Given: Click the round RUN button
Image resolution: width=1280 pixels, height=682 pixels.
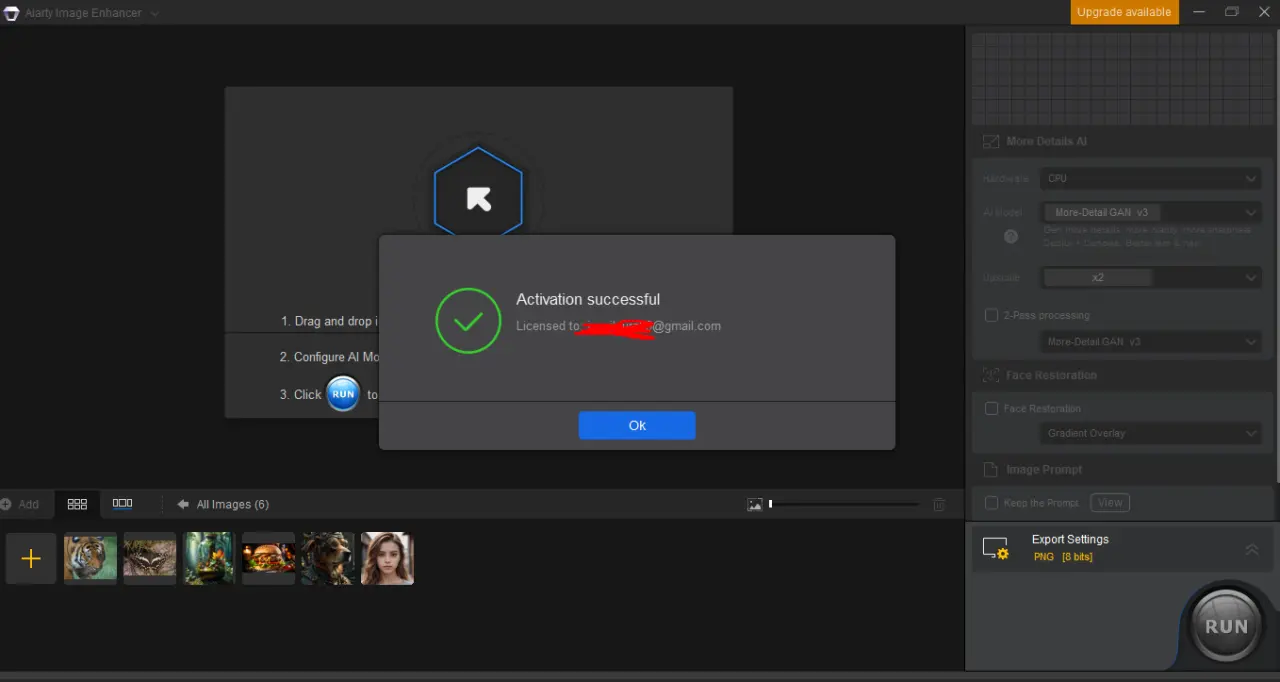Looking at the screenshot, I should tap(1226, 626).
